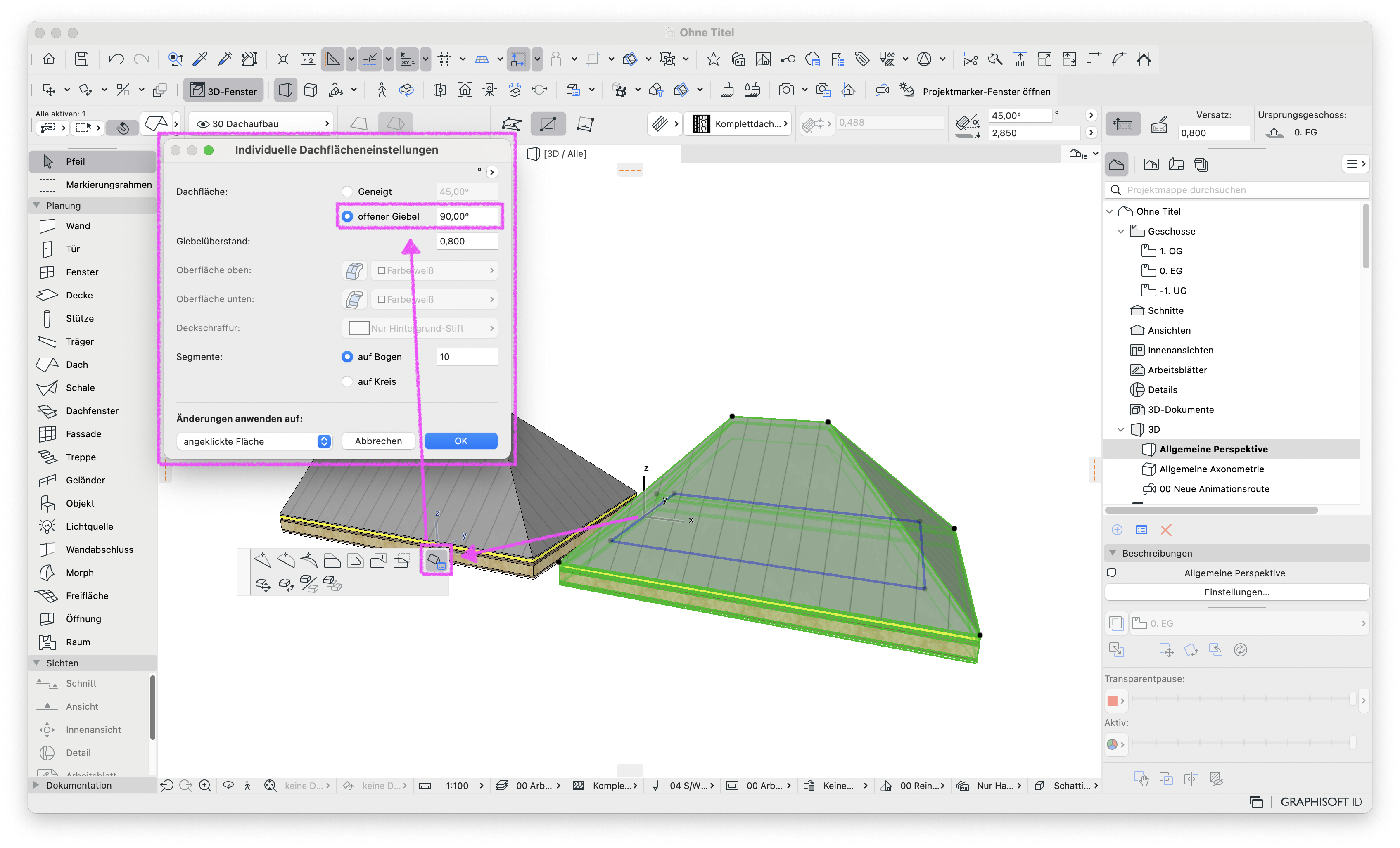This screenshot has height=848, width=1400.
Task: Select the offener Giebel radio button
Action: [x=347, y=217]
